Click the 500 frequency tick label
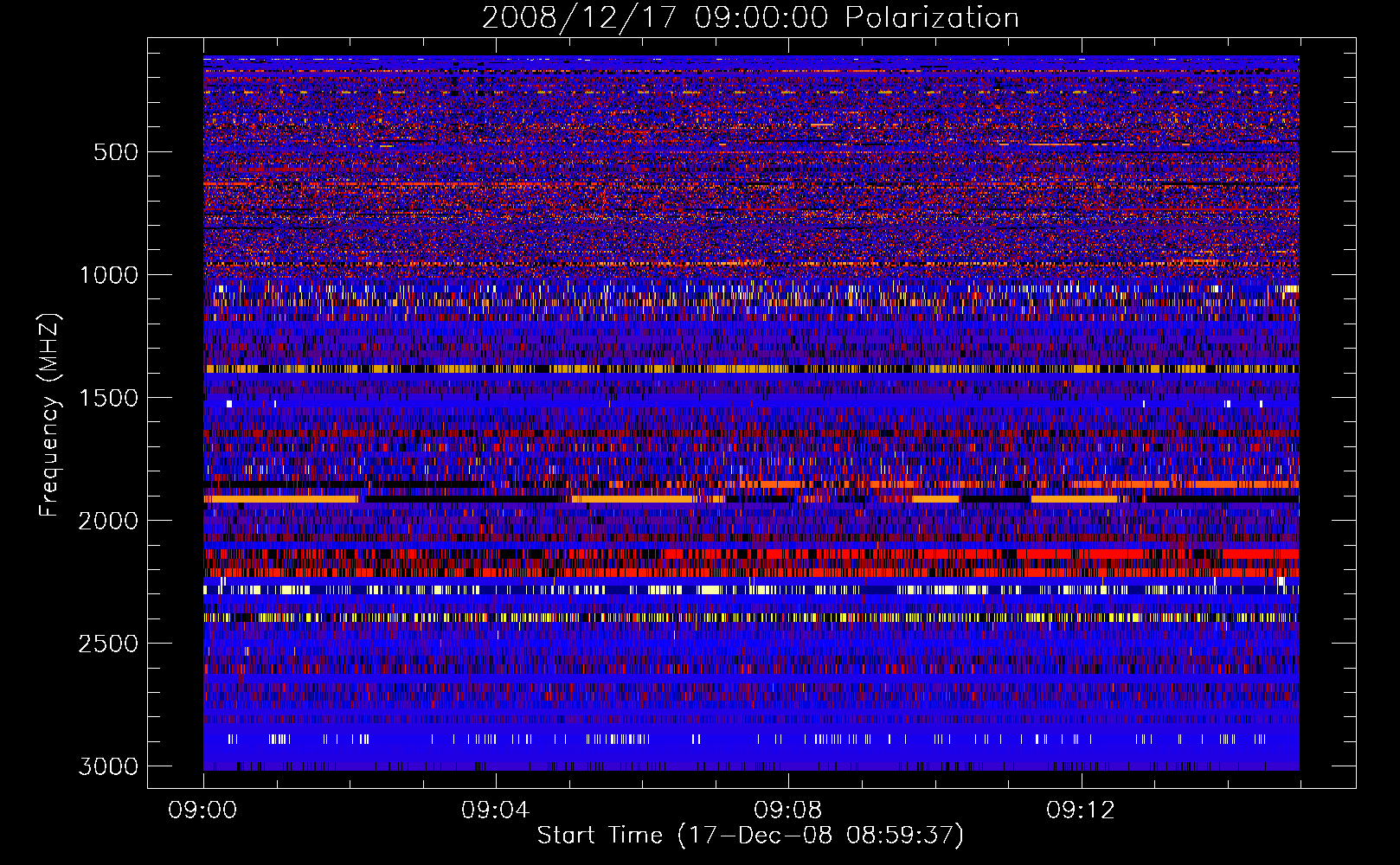Screen dimensions: 1400x865 pyautogui.click(x=115, y=152)
